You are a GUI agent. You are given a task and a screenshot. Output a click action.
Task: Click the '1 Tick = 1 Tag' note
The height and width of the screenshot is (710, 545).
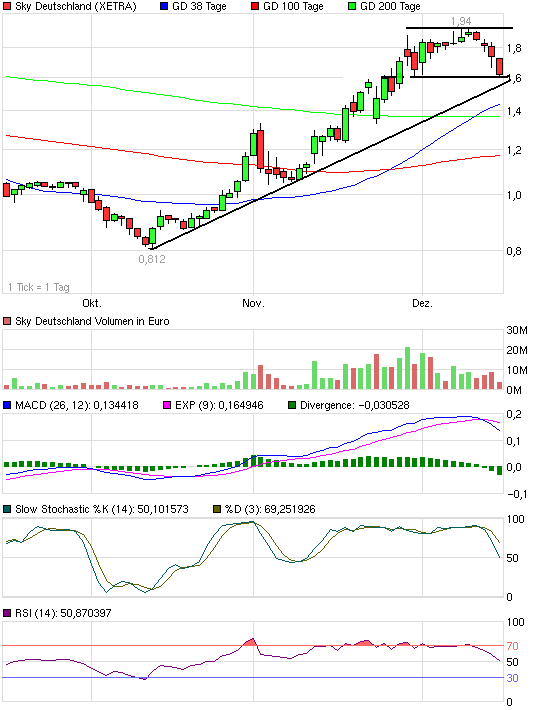coord(38,287)
